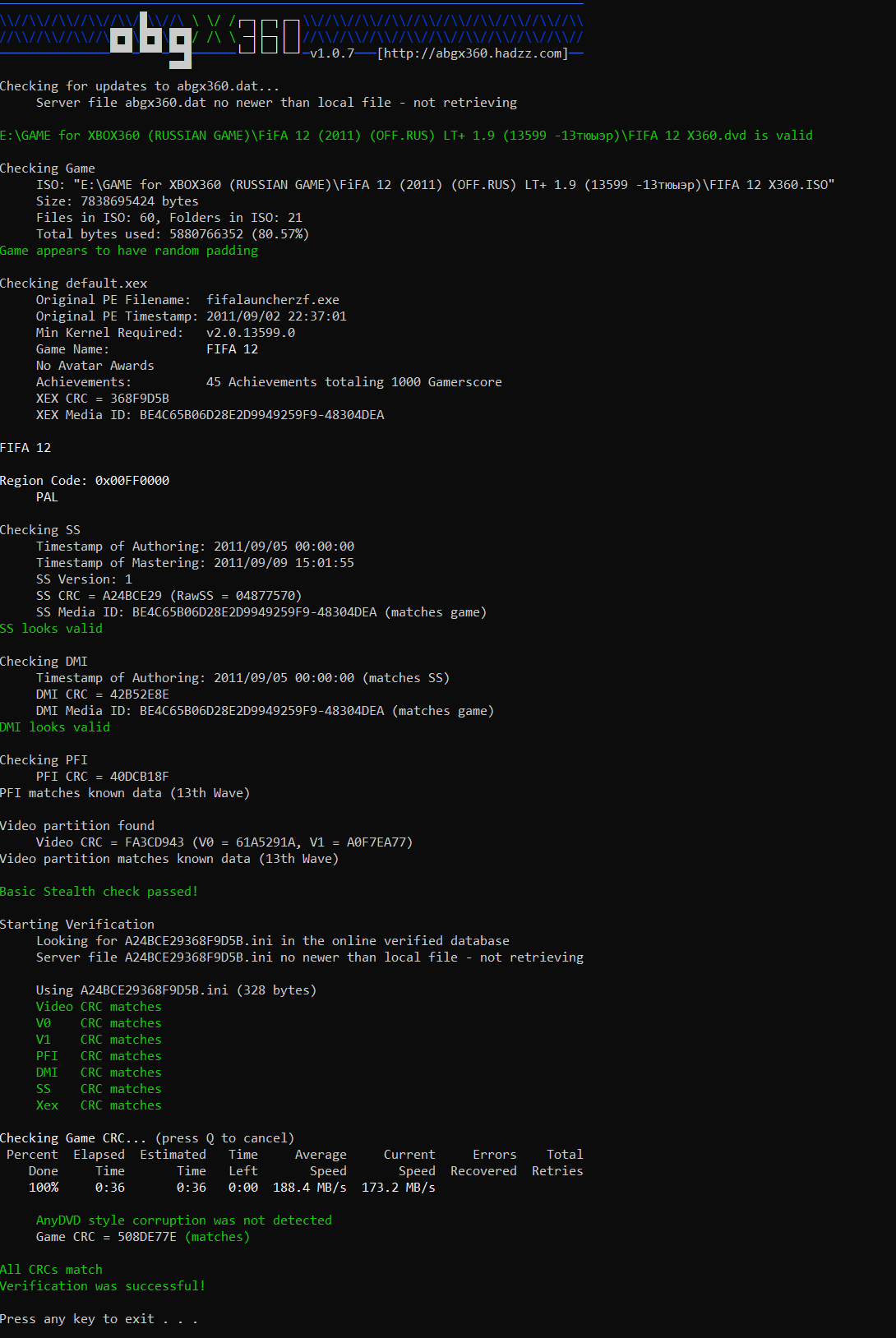Click 'Using A24BCE29368F9D5B.ini (328 bytes)'

pyautogui.click(x=177, y=990)
